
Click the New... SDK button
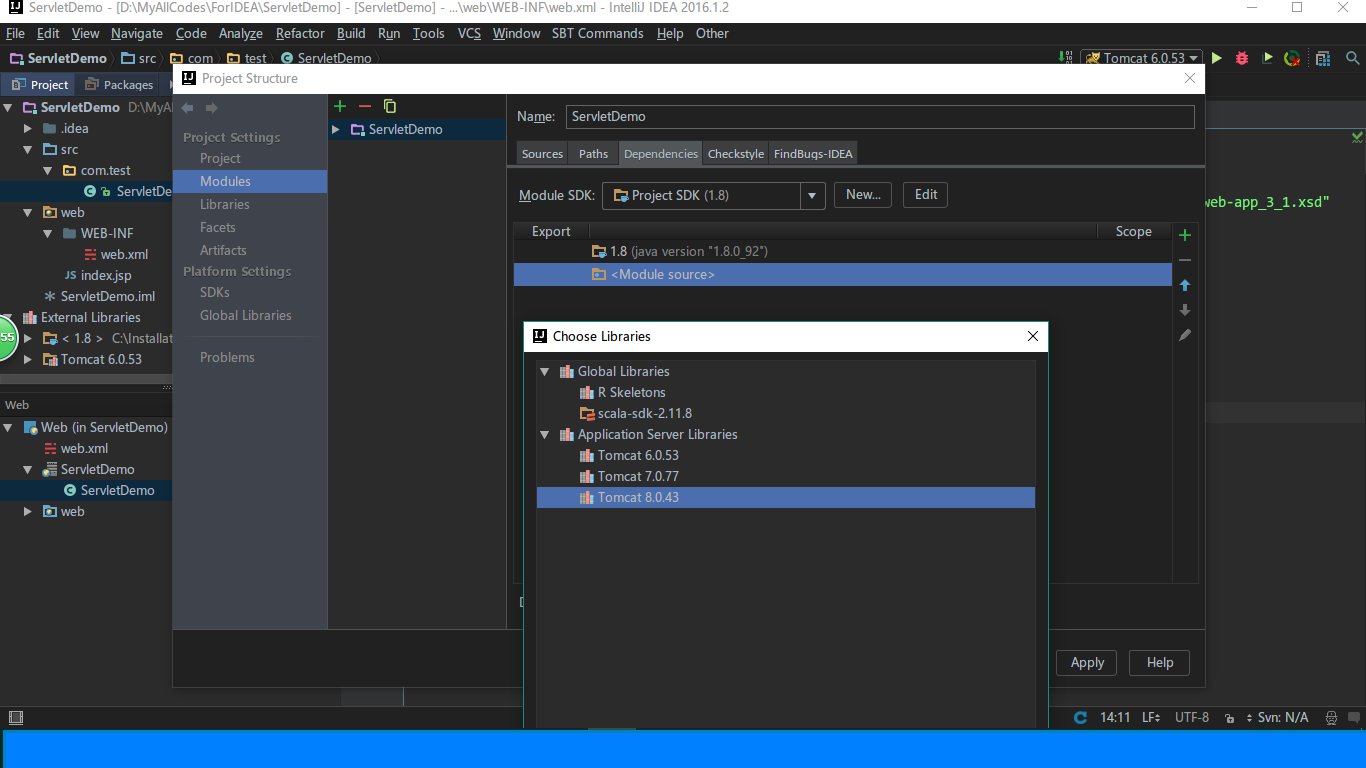tap(863, 195)
